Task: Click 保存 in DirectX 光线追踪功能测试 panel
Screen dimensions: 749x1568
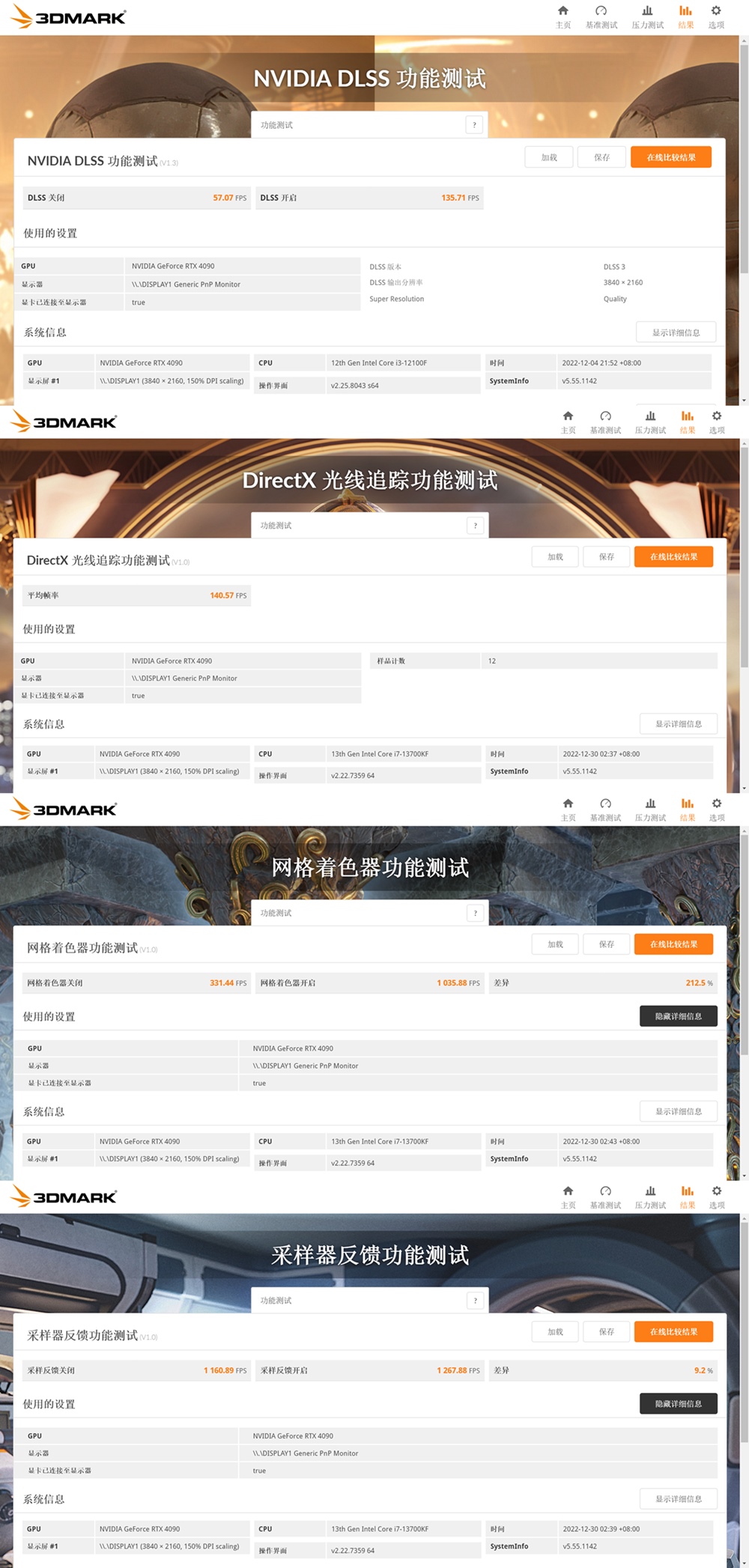Action: coord(607,557)
